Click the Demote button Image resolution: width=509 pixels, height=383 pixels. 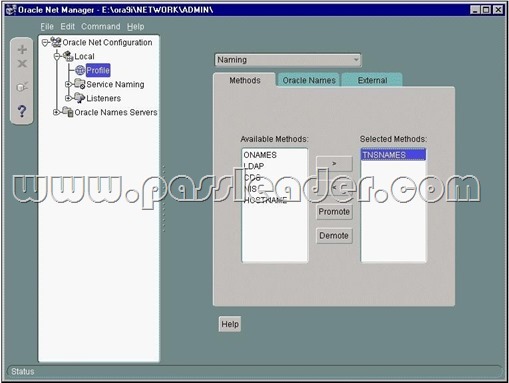coord(334,236)
